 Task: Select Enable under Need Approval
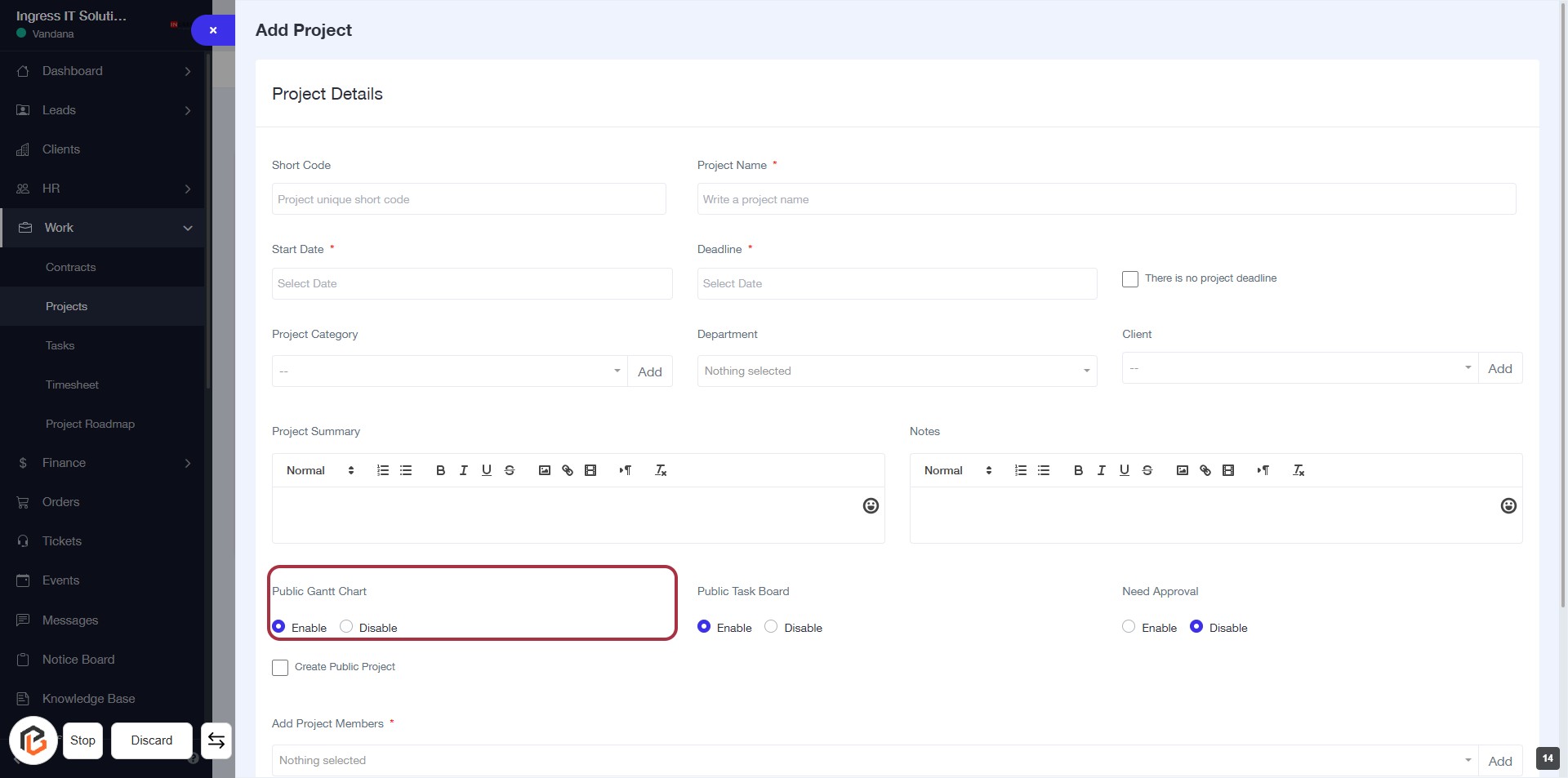pos(1129,627)
